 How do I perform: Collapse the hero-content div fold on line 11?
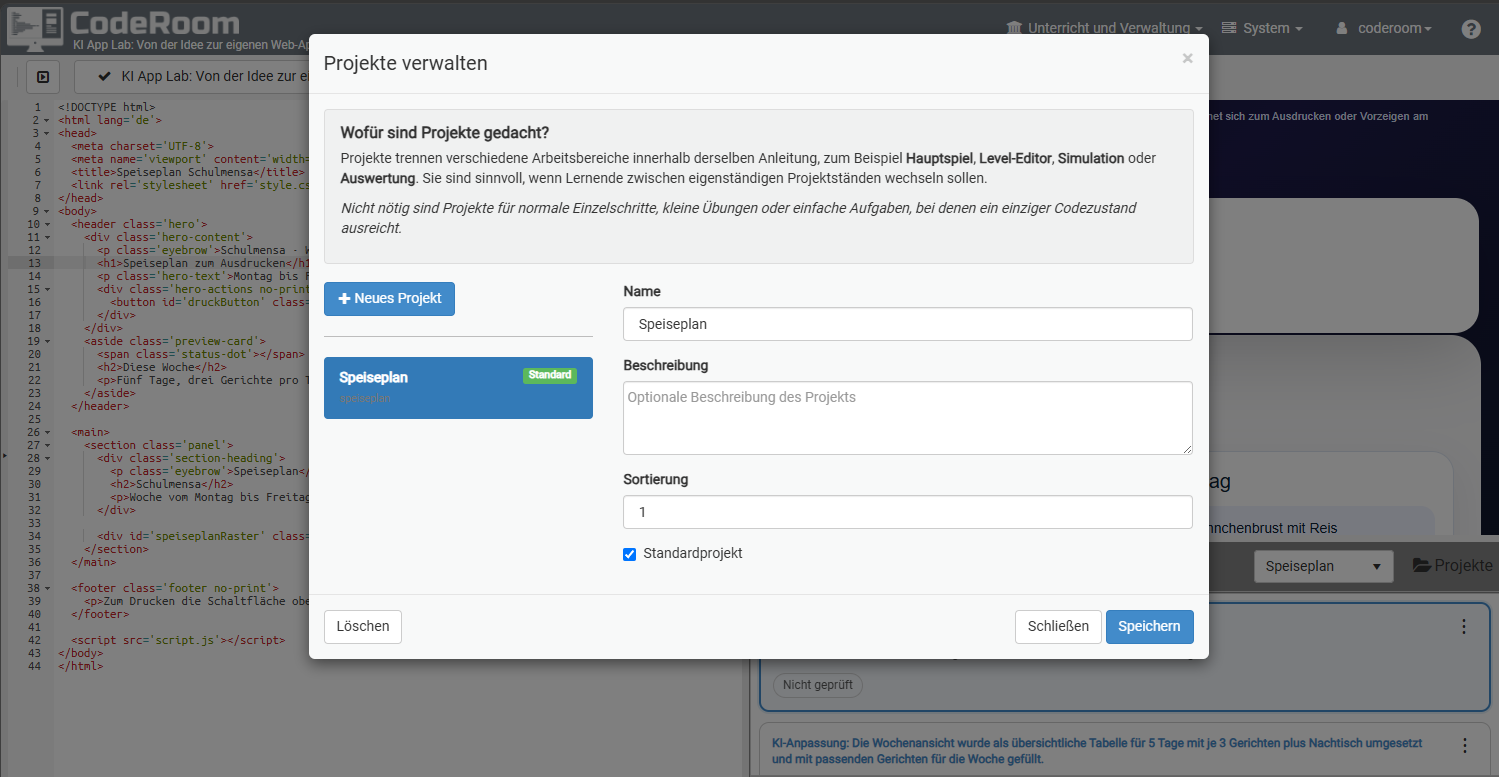pos(47,237)
